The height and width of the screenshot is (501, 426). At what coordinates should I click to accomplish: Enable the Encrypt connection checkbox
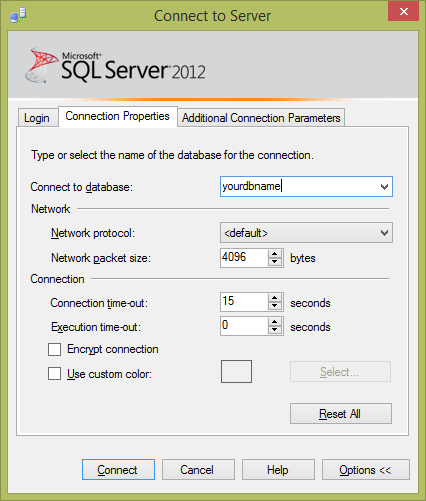pos(54,350)
